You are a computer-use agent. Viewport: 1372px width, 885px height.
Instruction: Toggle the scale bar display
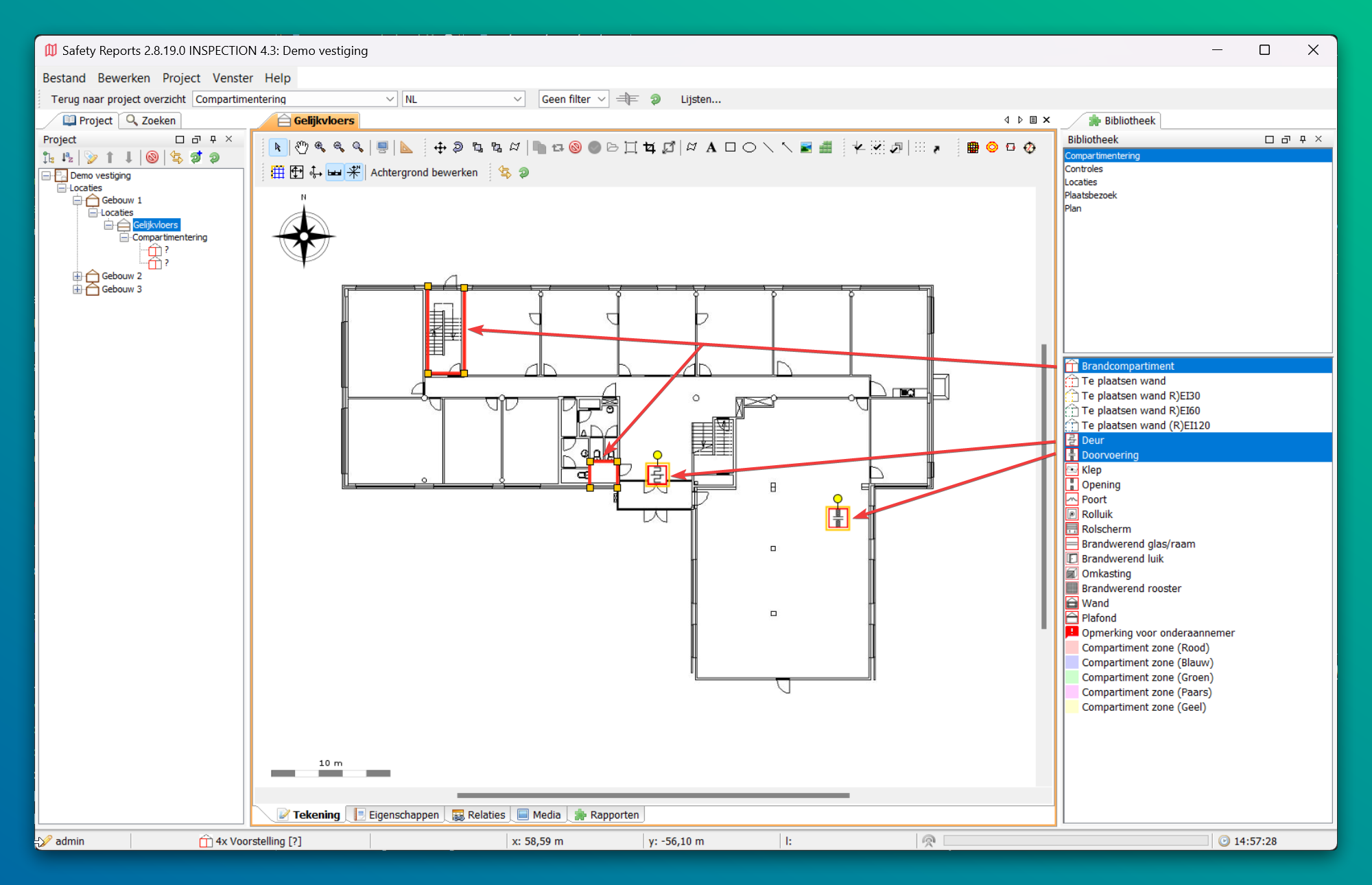tap(335, 172)
